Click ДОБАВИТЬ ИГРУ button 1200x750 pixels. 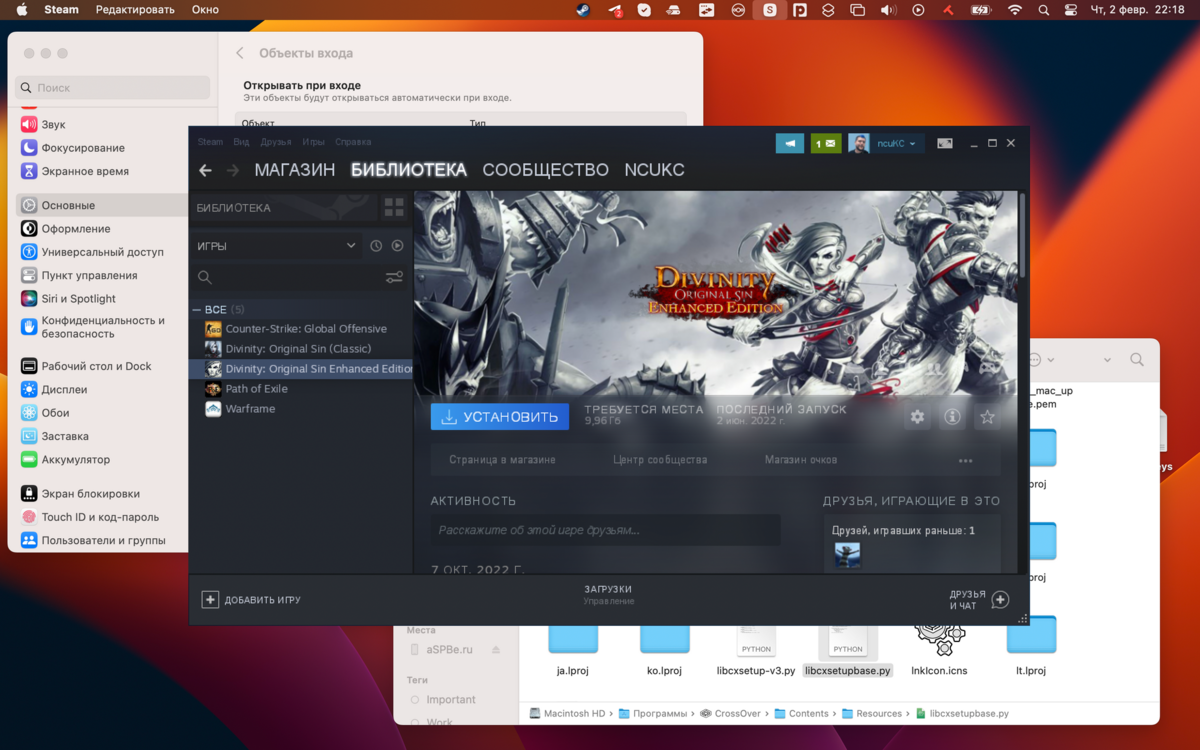(x=251, y=600)
